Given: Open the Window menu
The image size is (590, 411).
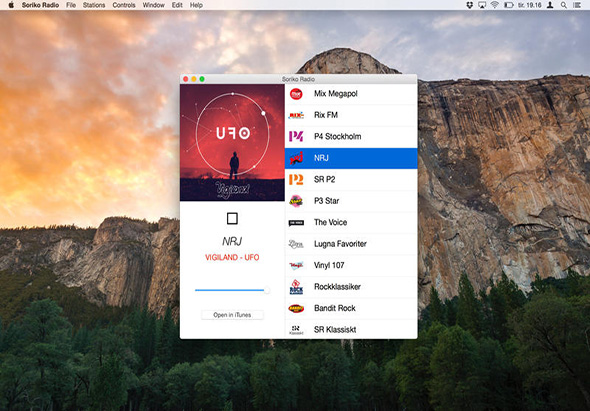Looking at the screenshot, I should (154, 5).
